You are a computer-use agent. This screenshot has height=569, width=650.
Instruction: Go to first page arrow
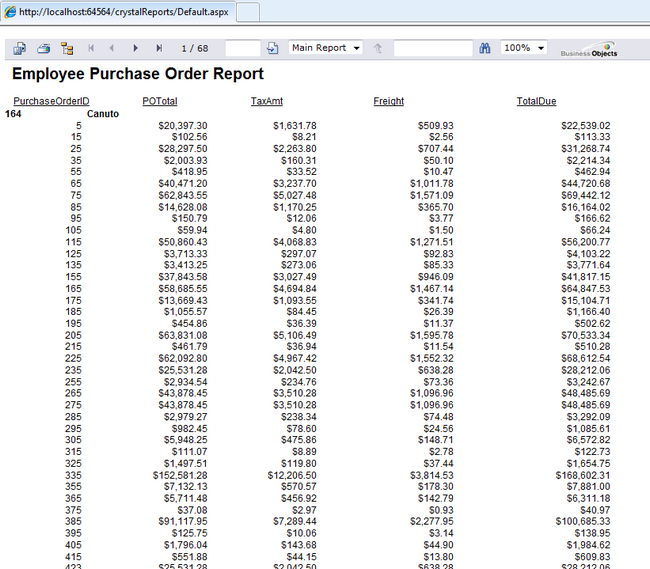pos(91,48)
